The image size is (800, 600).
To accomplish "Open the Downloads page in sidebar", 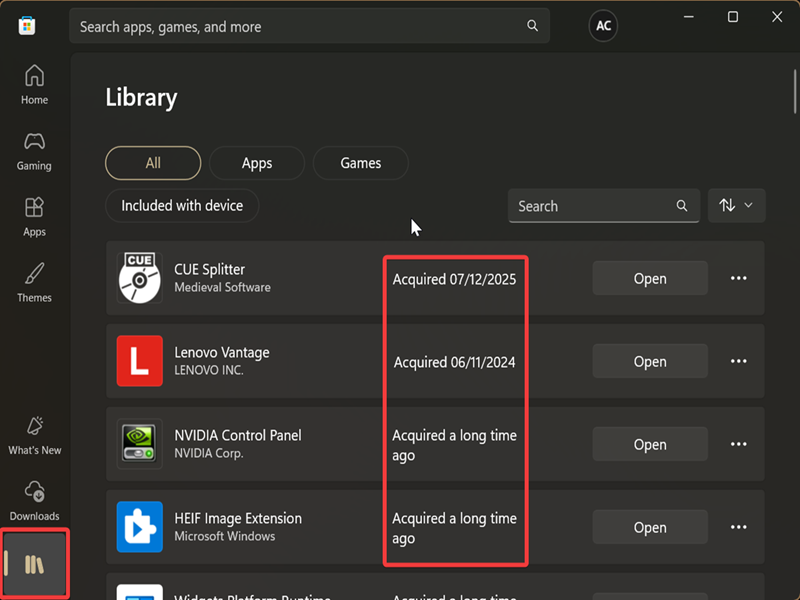I will 34,501.
